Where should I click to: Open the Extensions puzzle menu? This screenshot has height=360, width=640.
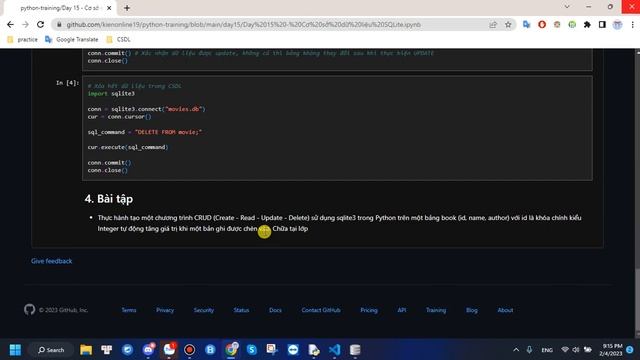coord(587,24)
